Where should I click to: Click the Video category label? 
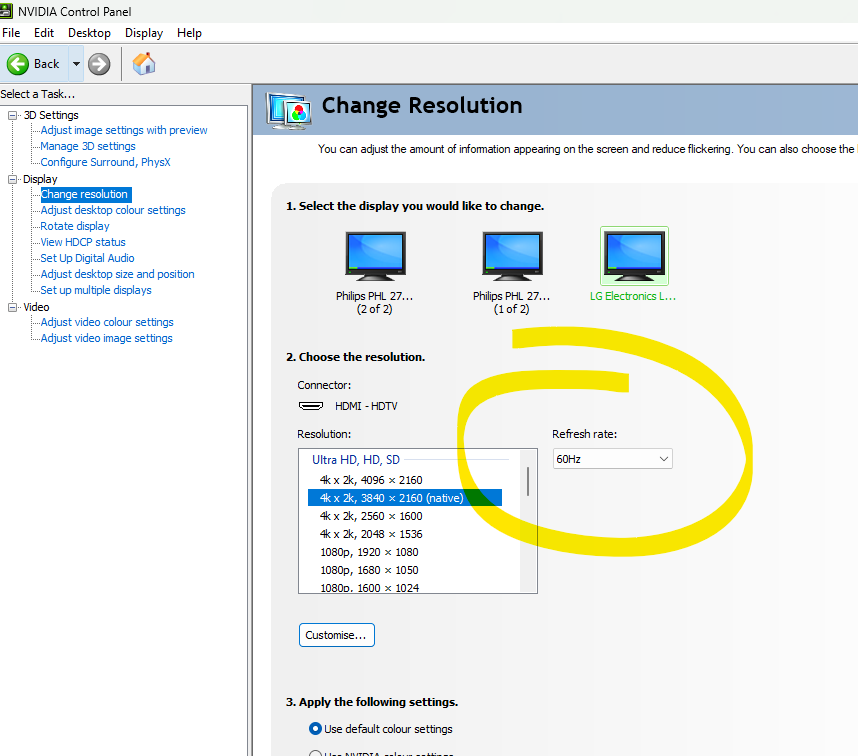[x=36, y=307]
